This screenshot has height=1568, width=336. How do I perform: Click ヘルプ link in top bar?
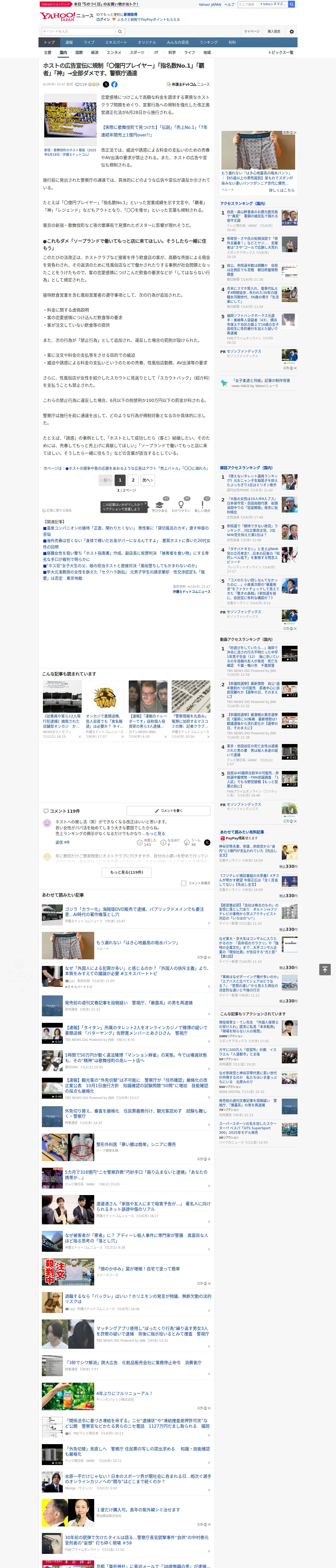pyautogui.click(x=229, y=4)
